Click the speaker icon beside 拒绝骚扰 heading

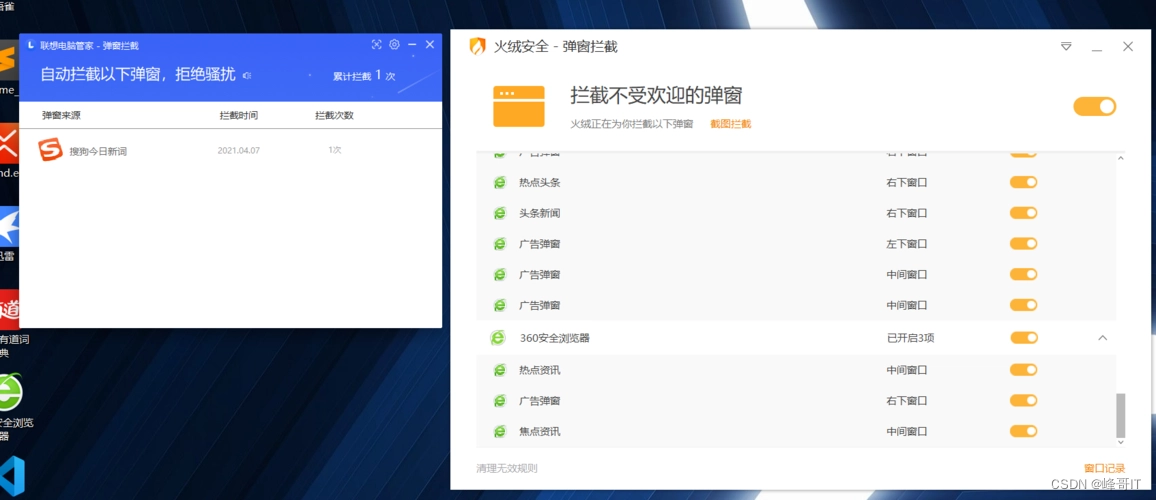[x=248, y=75]
